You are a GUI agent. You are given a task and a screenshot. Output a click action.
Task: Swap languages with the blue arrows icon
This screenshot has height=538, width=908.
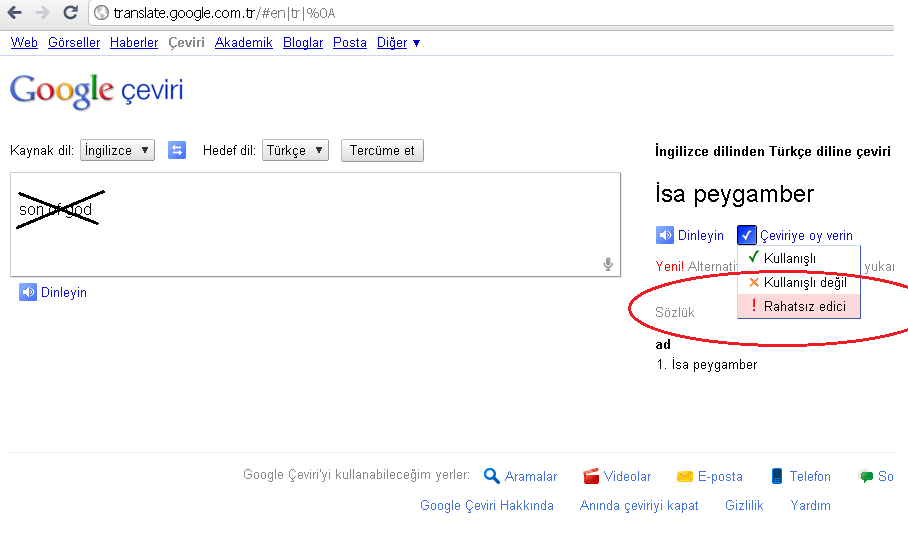[177, 151]
